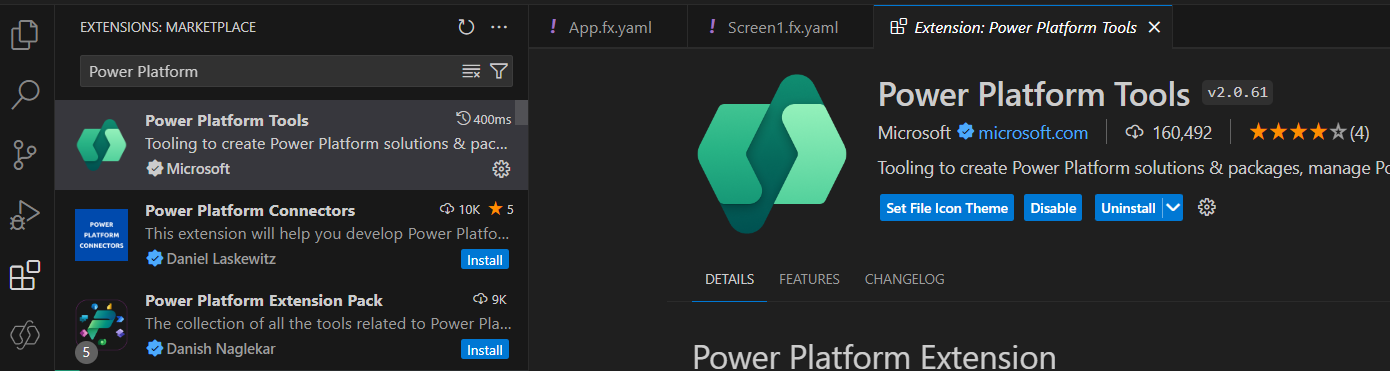Click the Microsoft publisher name in details
Image resolution: width=1390 pixels, height=371 pixels.
pos(914,132)
